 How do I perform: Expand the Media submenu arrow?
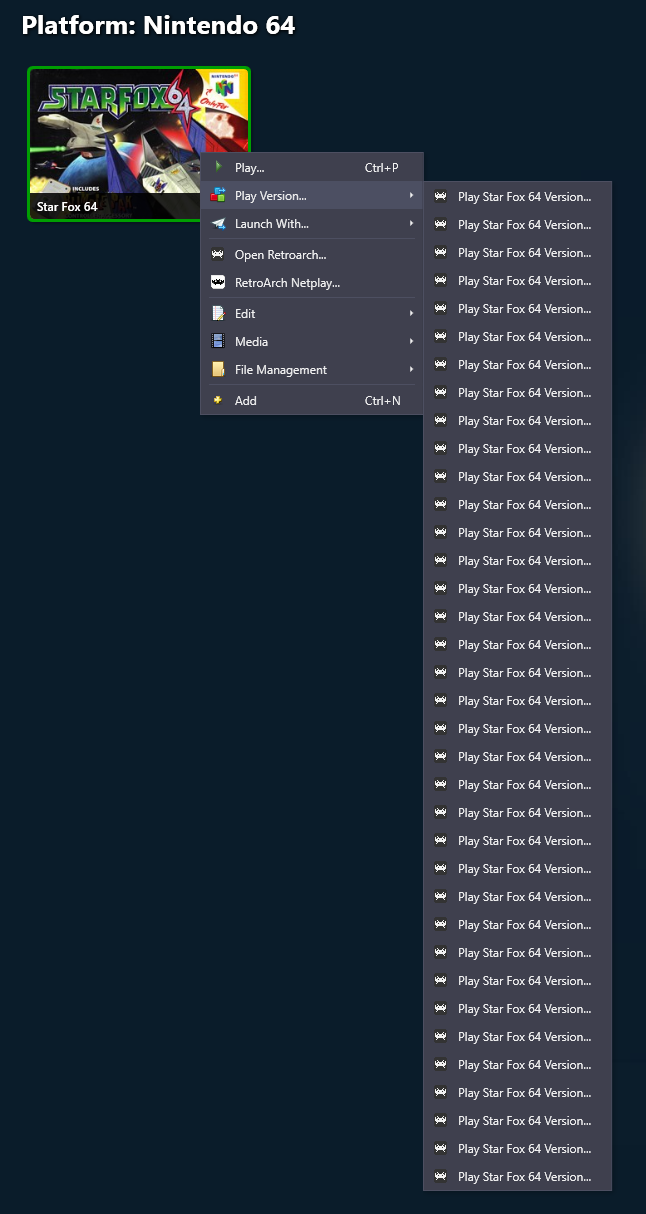(x=411, y=342)
